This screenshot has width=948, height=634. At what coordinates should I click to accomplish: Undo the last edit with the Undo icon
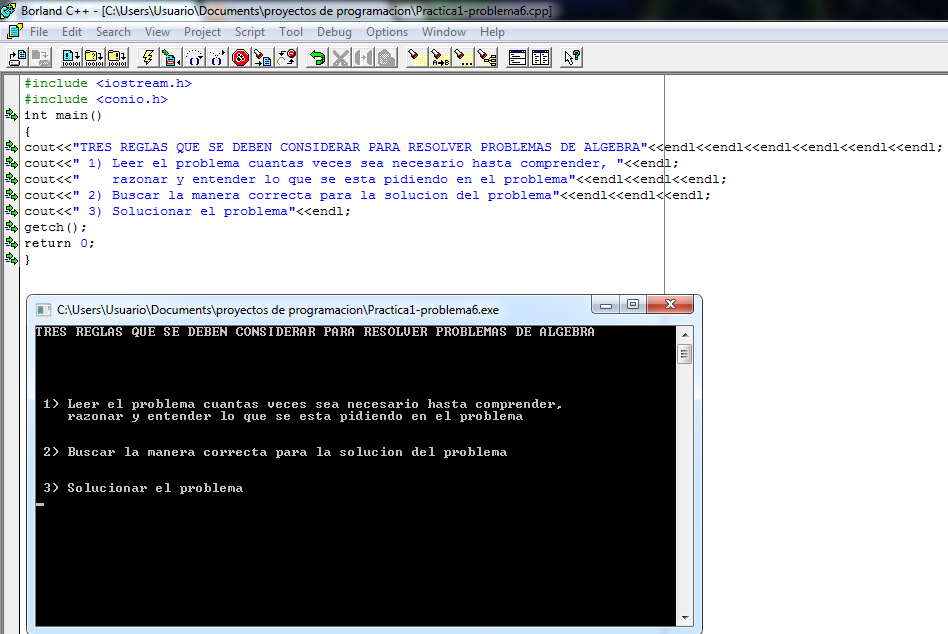(x=316, y=57)
